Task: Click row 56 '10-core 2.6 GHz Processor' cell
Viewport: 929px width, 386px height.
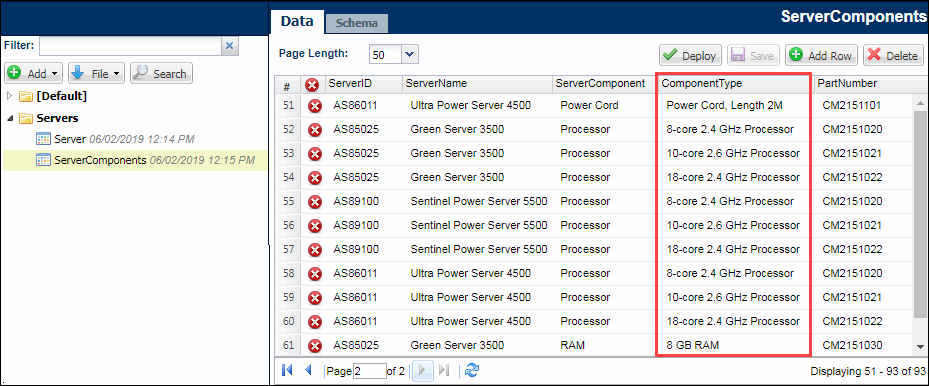Action: pos(733,226)
